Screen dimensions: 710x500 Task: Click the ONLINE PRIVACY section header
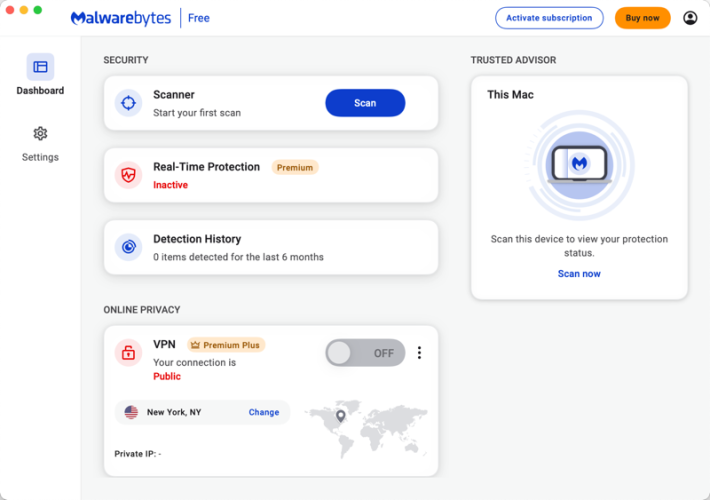[142, 310]
